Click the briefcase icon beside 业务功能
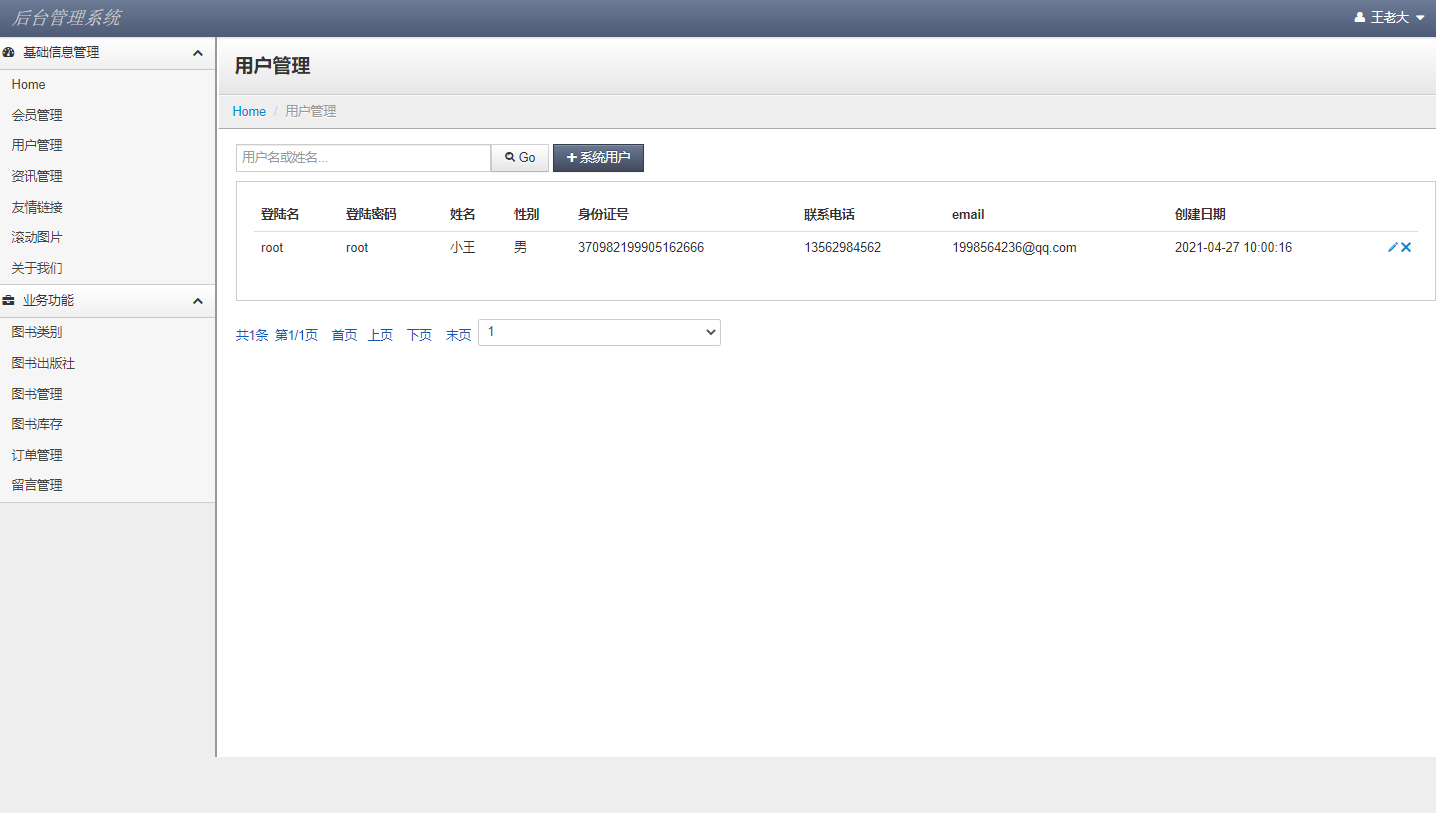1436x813 pixels. coord(9,300)
